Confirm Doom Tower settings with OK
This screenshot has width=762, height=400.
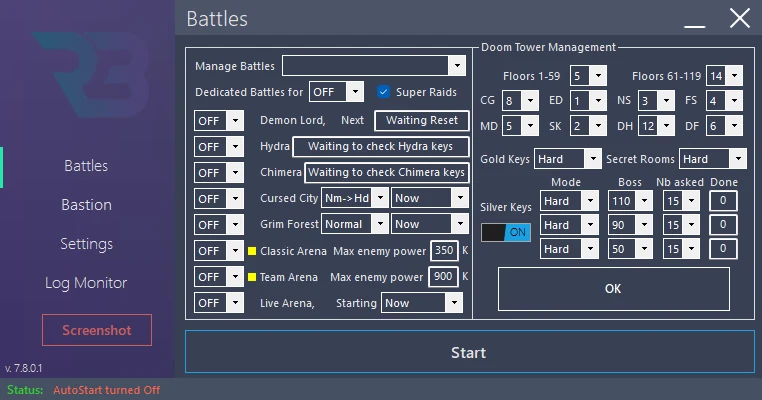613,289
